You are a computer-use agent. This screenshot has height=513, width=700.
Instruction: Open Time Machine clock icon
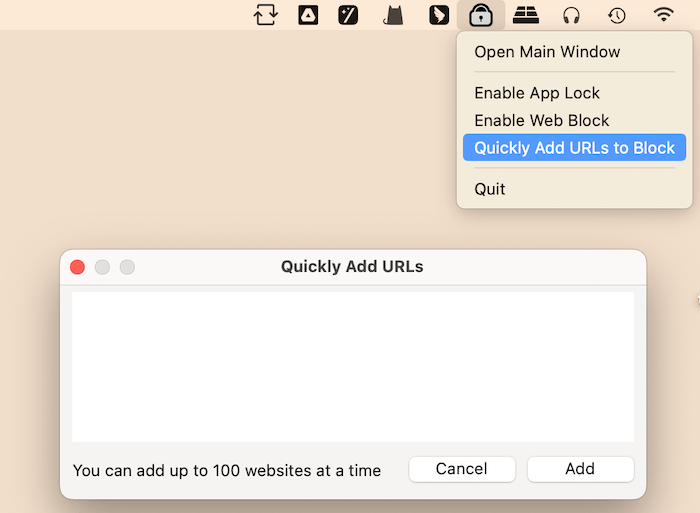coord(617,15)
